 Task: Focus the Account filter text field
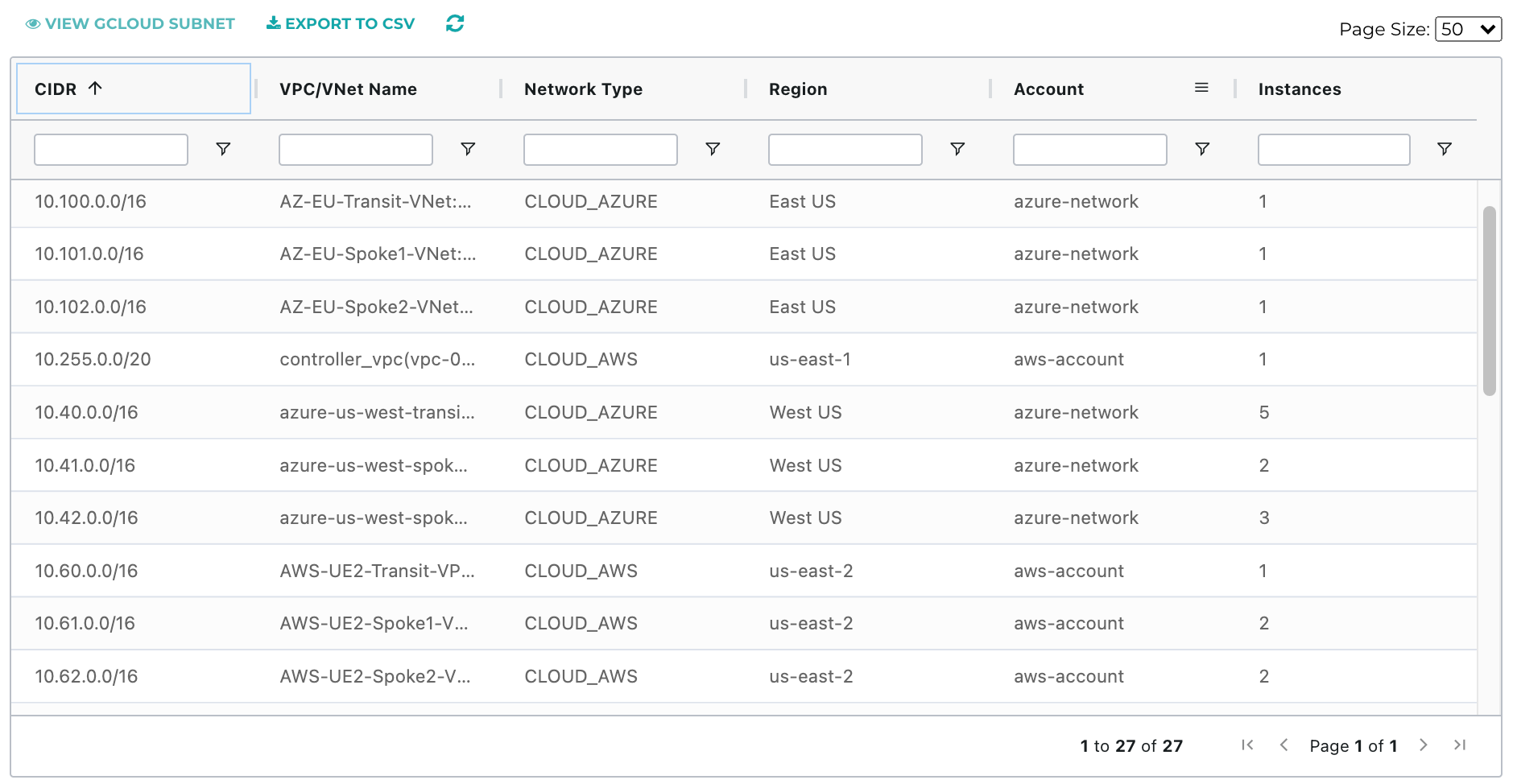1090,150
